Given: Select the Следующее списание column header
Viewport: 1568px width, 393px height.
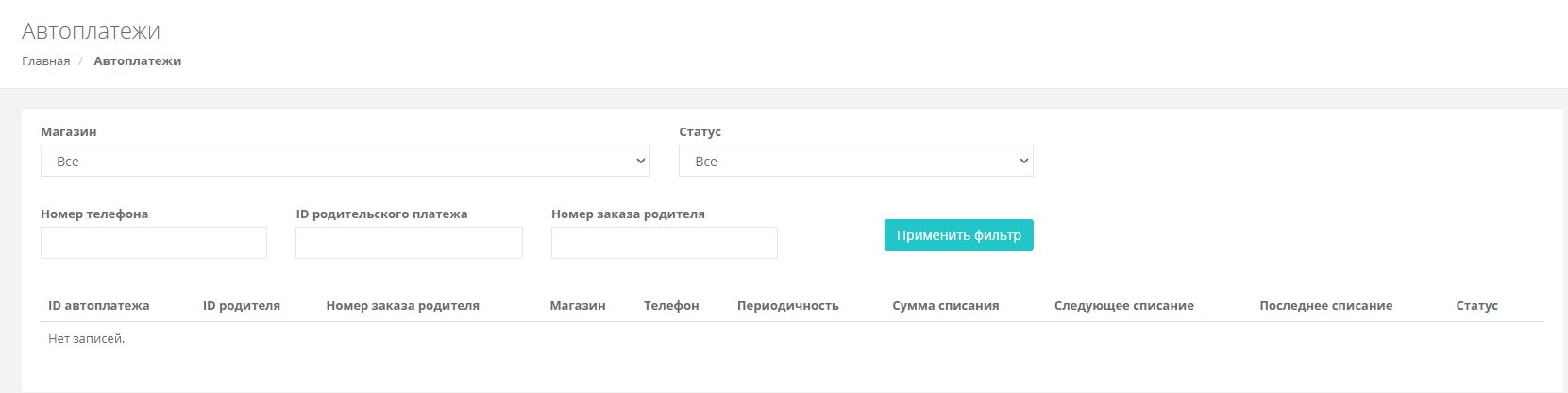Looking at the screenshot, I should [1123, 306].
